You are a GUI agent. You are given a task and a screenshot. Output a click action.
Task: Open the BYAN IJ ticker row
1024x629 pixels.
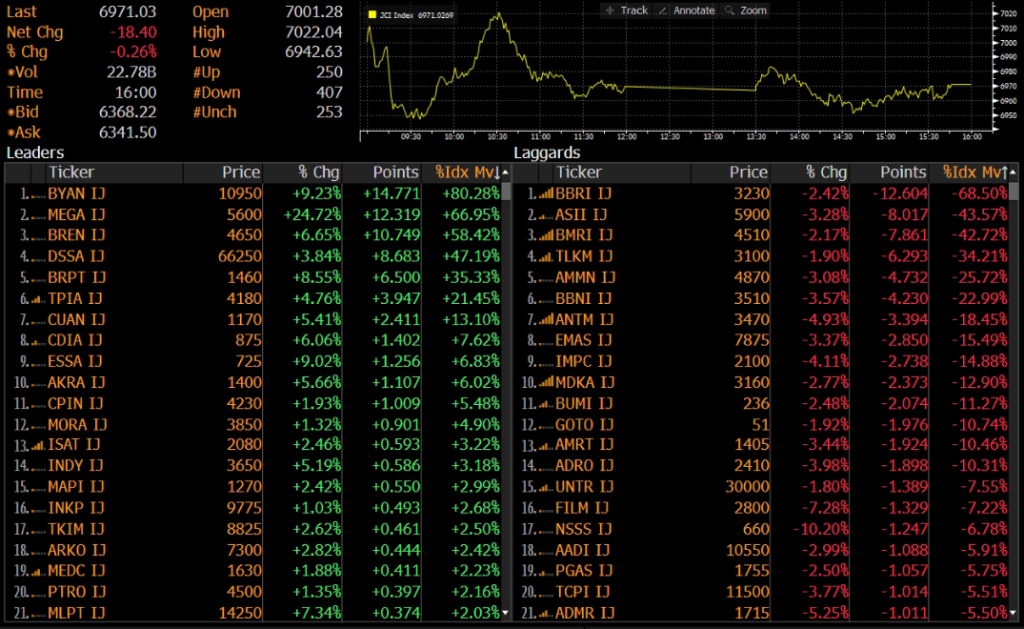[73, 193]
